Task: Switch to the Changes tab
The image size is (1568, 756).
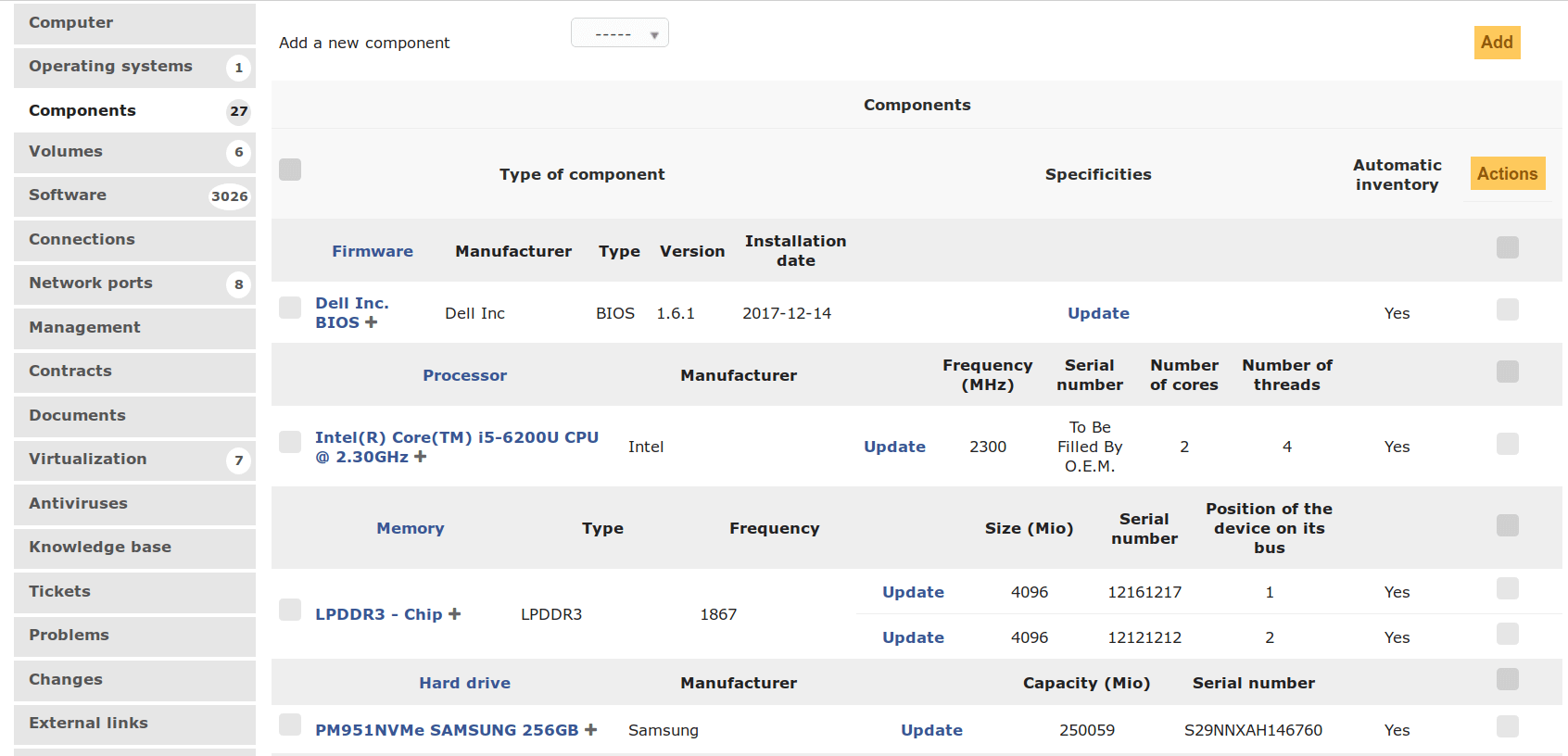Action: [x=134, y=680]
